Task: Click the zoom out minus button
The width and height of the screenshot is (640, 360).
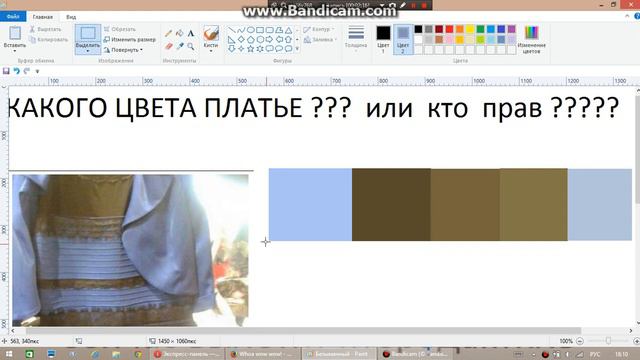Action: (580, 341)
